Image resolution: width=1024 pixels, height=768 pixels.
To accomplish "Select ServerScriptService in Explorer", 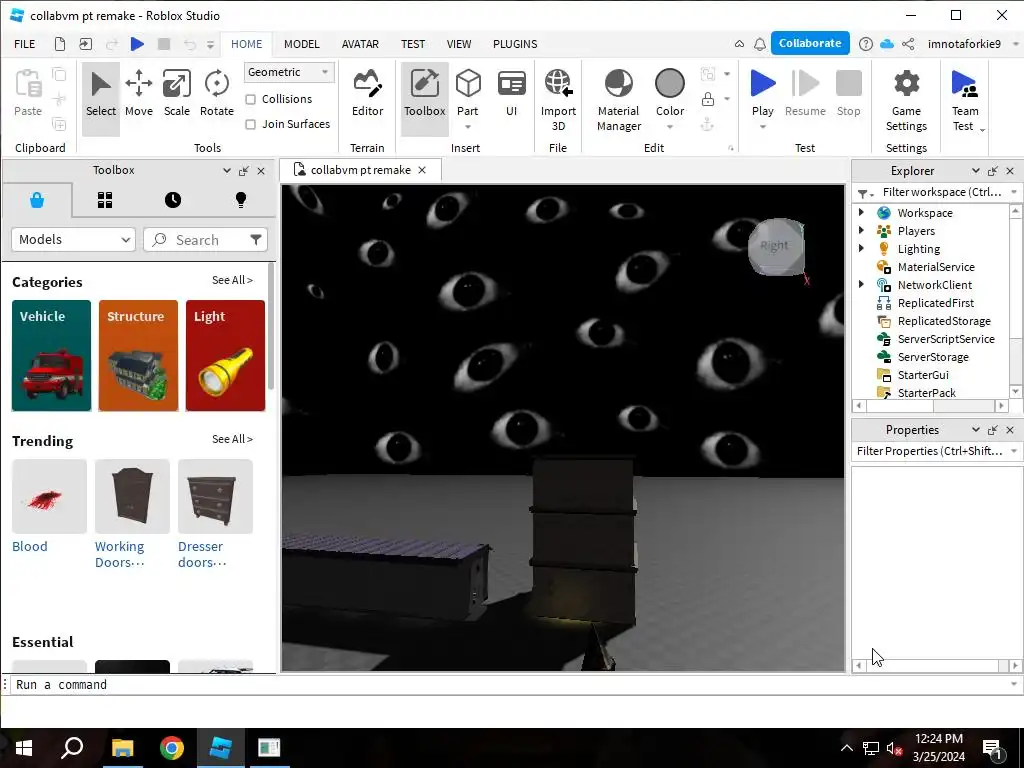I will click(946, 339).
